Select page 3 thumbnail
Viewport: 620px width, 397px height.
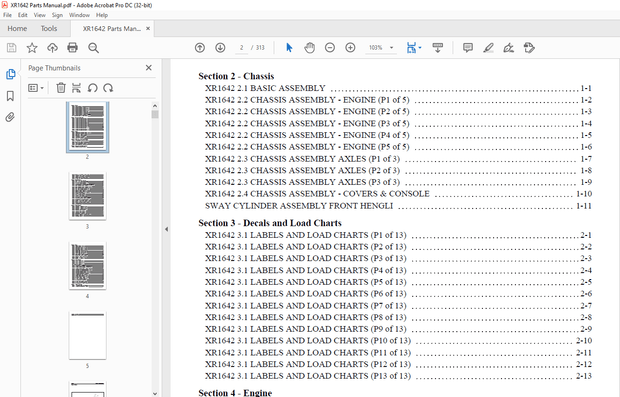87,196
